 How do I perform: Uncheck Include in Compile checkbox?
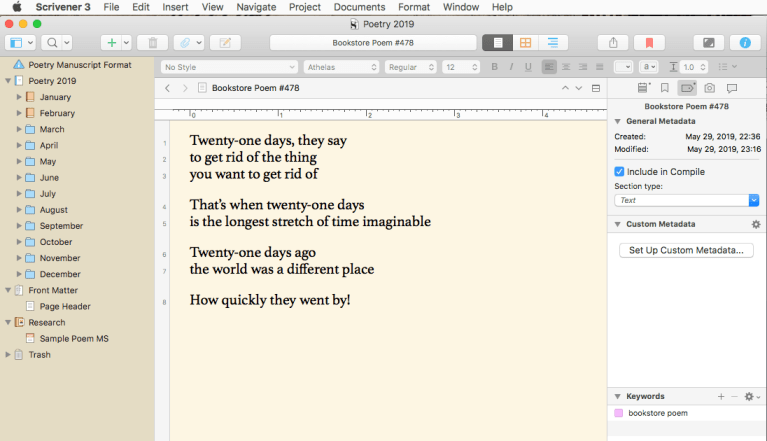[x=620, y=172]
